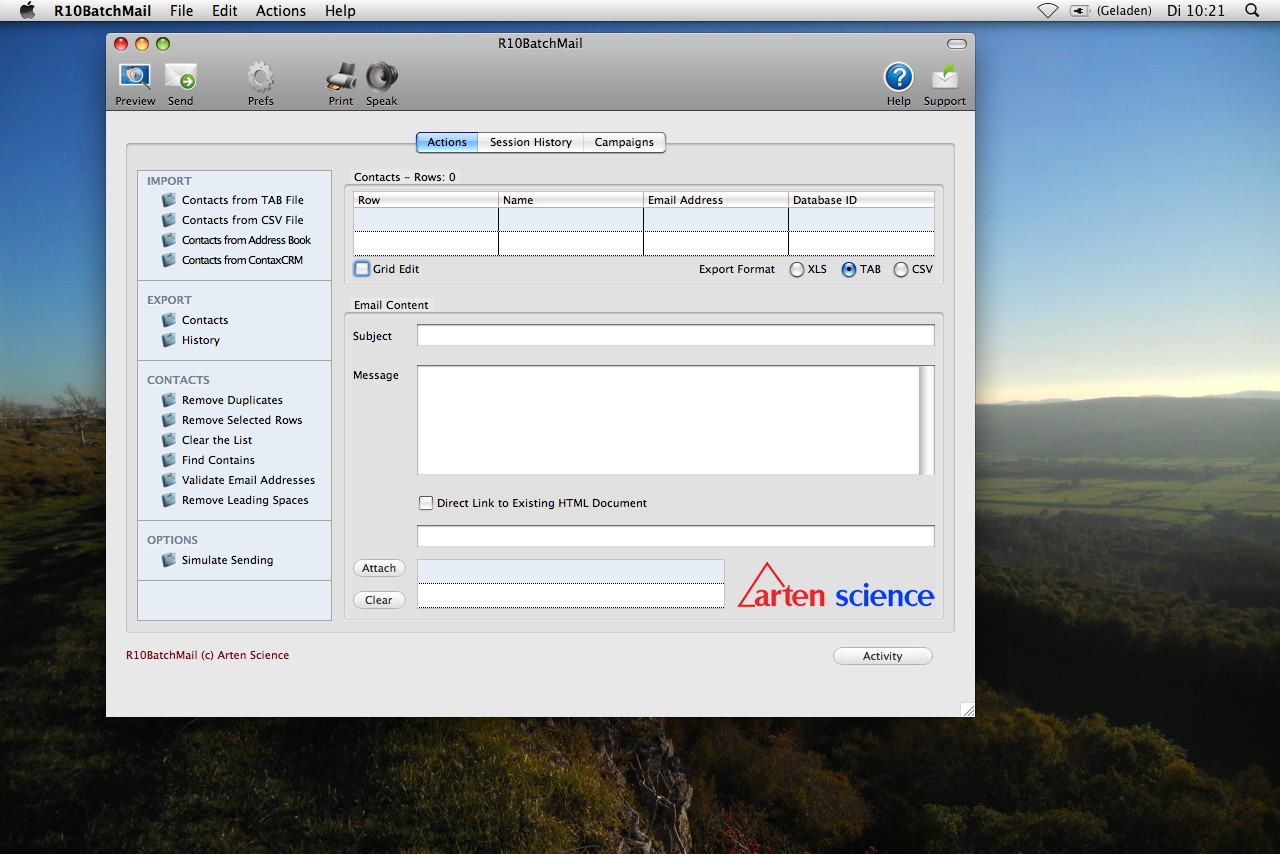
Task: Import Contacts from ContaxCRM
Action: pyautogui.click(x=242, y=260)
